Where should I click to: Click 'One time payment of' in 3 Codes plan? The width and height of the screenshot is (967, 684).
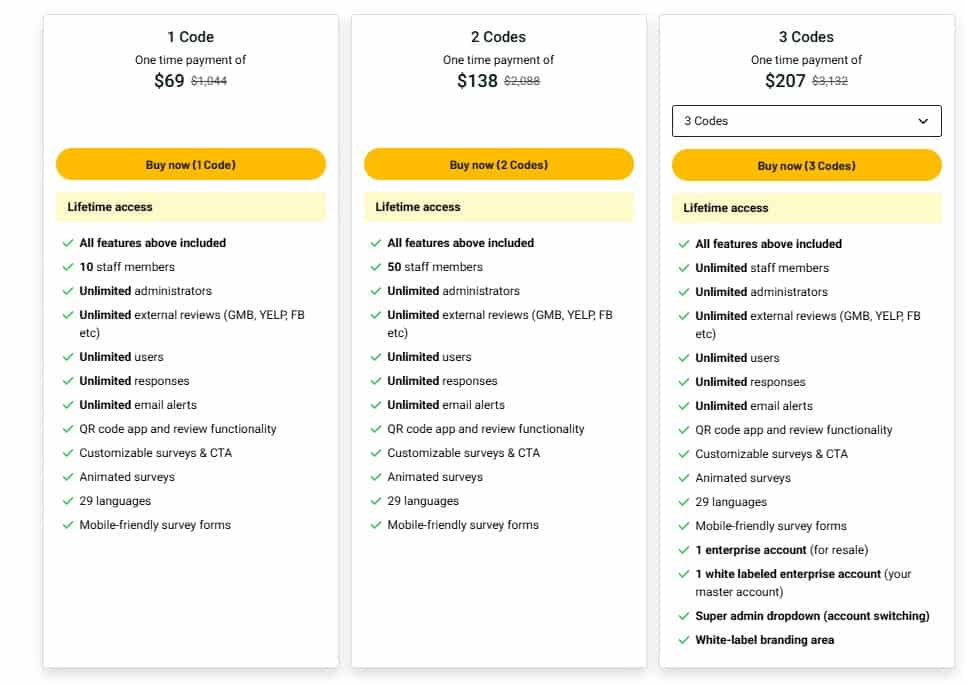click(x=806, y=60)
